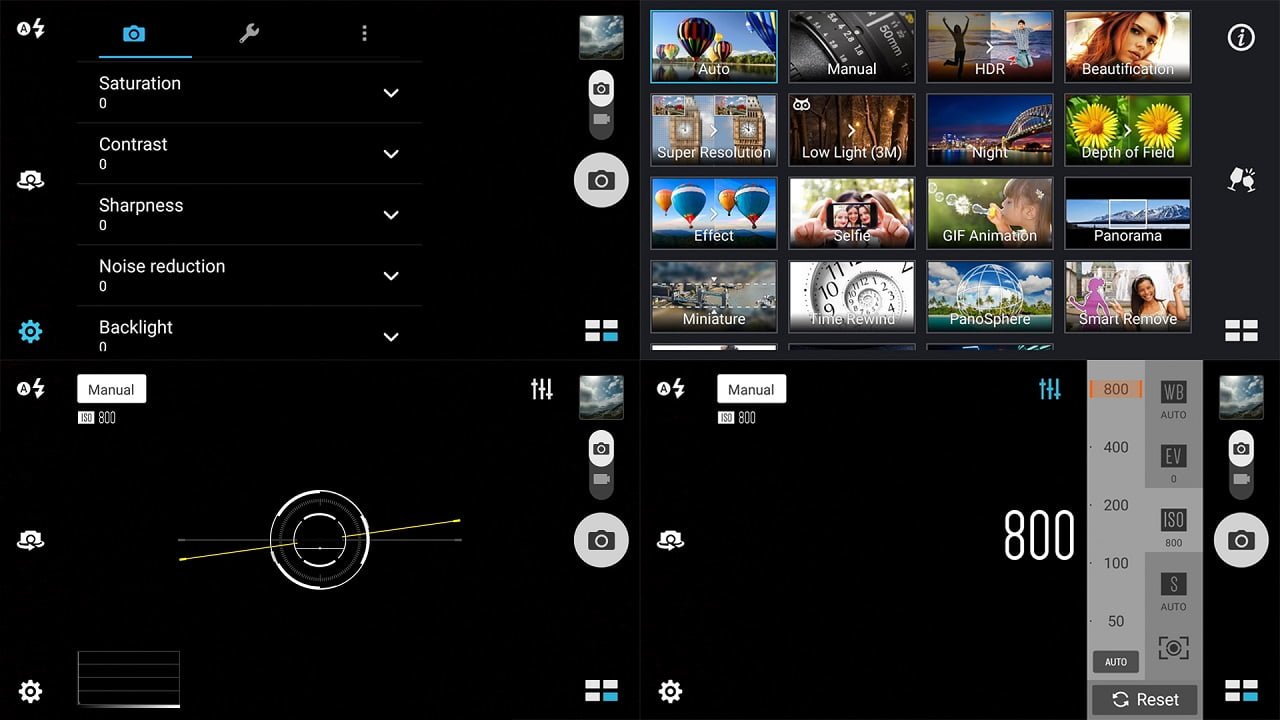
Task: Show manual controls using white sliders icon
Action: (x=541, y=389)
